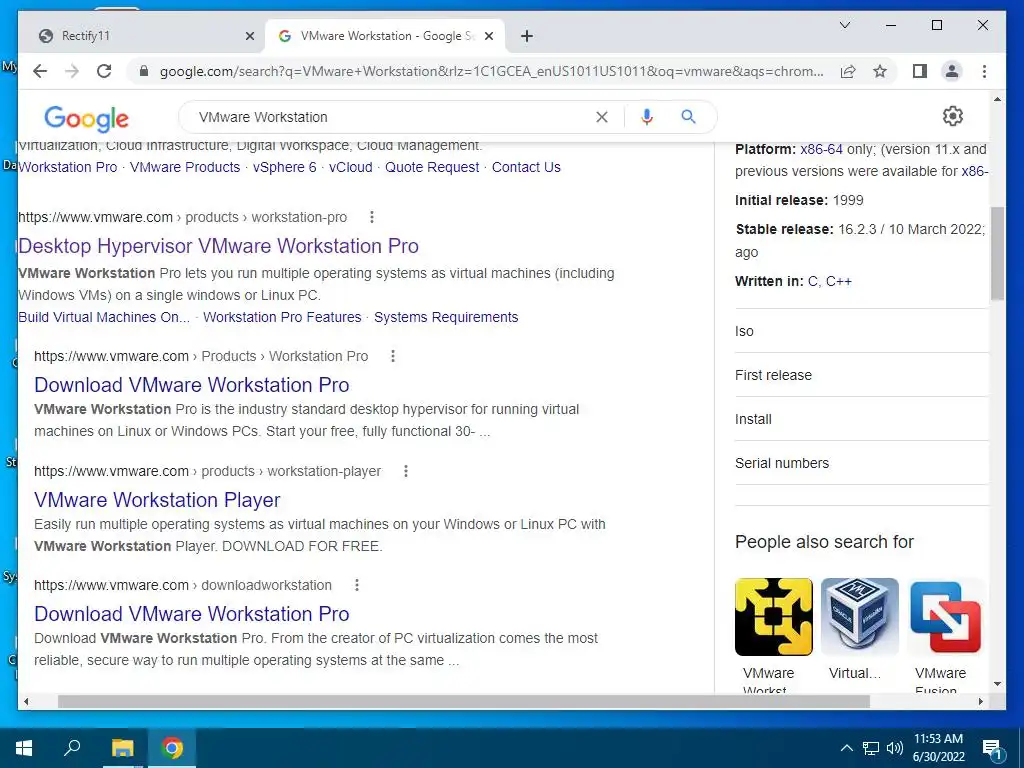Open Desktop Hypervisor VMware Workstation Pro result

(219, 246)
